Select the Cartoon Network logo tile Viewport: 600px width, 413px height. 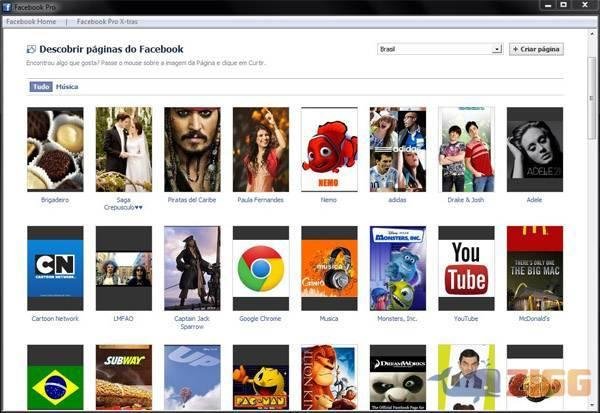click(55, 267)
